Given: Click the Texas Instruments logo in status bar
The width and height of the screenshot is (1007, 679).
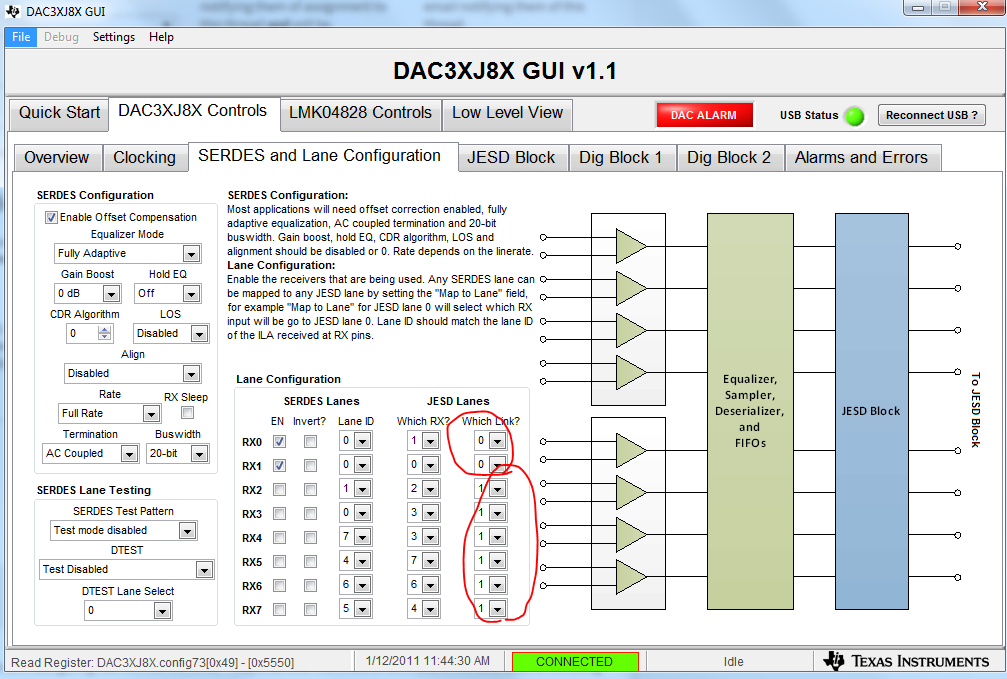Looking at the screenshot, I should pyautogui.click(x=908, y=661).
